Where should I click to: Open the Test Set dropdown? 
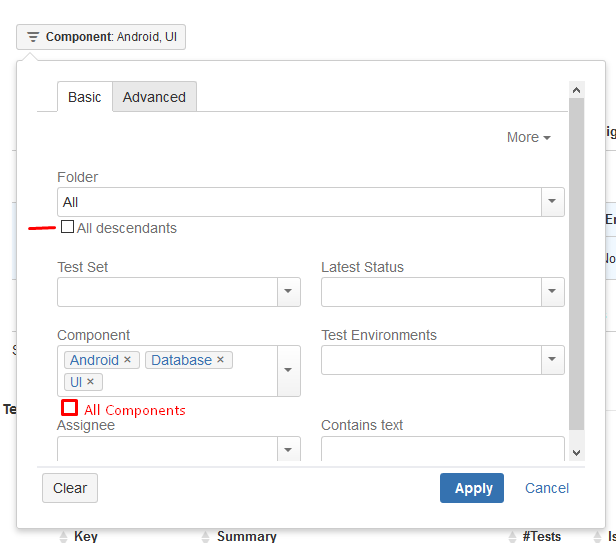point(288,292)
